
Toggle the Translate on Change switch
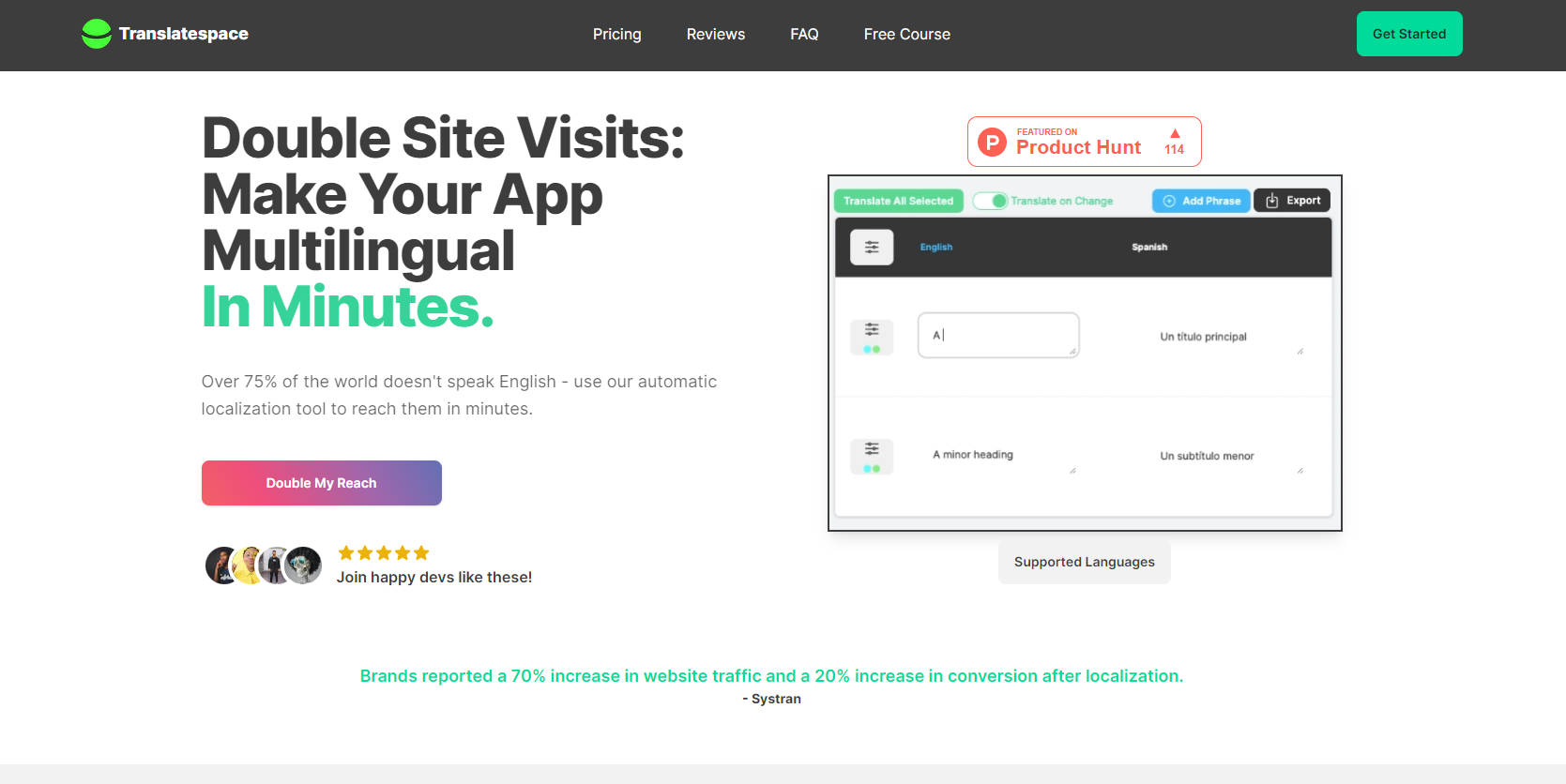(990, 201)
